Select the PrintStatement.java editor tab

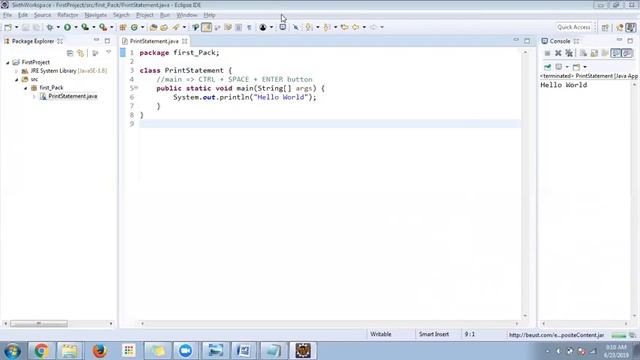point(154,41)
